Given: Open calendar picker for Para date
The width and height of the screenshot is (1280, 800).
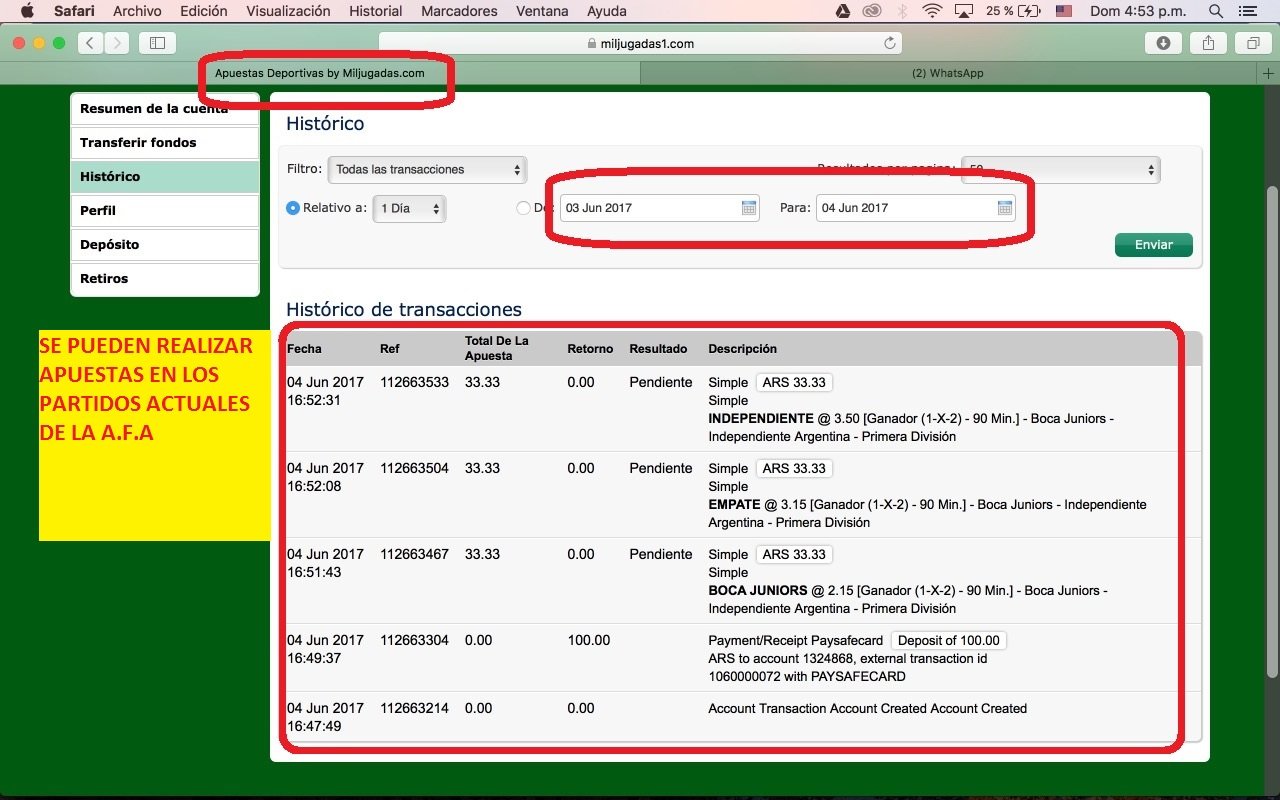Looking at the screenshot, I should (x=1005, y=208).
